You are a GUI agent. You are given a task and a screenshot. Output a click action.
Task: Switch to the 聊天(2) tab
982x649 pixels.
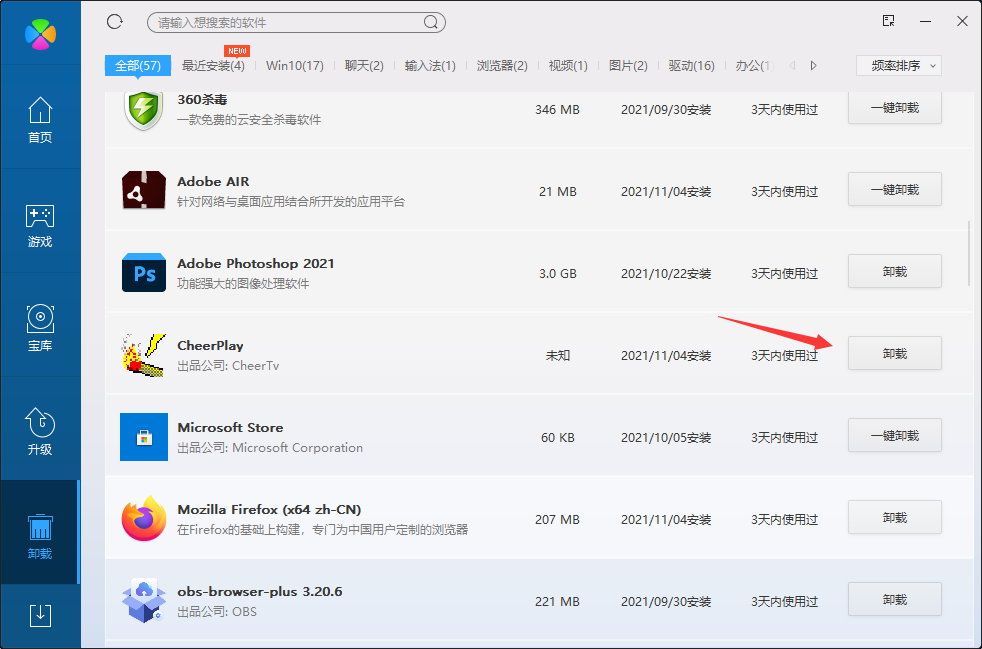point(364,65)
